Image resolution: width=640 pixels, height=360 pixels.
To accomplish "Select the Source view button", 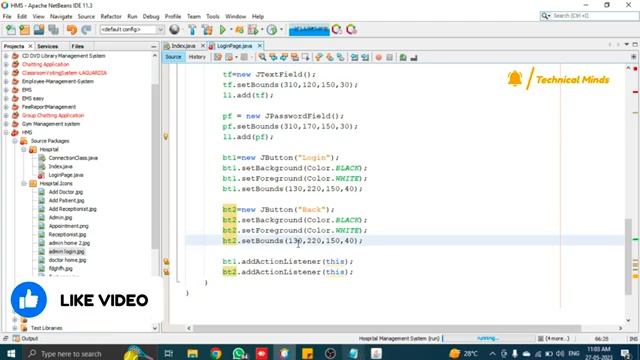I will click(173, 57).
